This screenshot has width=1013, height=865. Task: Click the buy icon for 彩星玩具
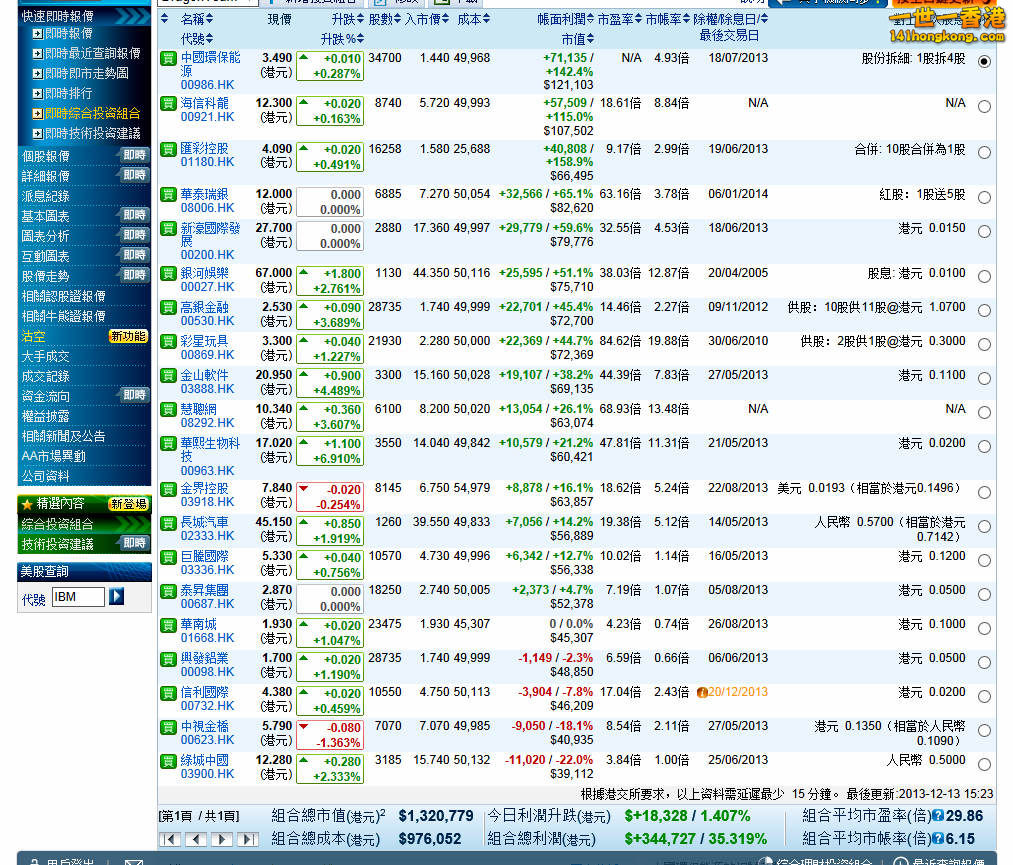(x=168, y=342)
